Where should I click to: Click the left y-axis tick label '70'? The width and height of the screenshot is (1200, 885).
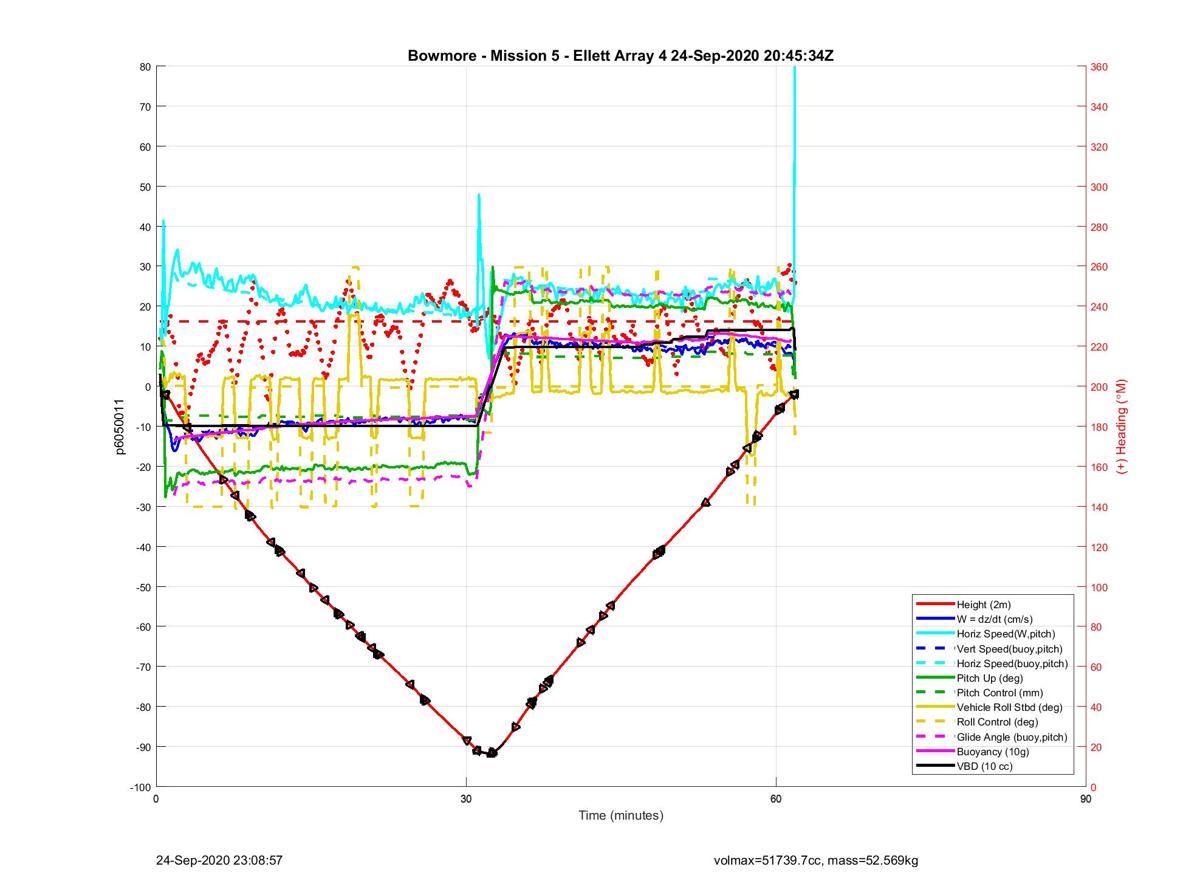[x=144, y=107]
